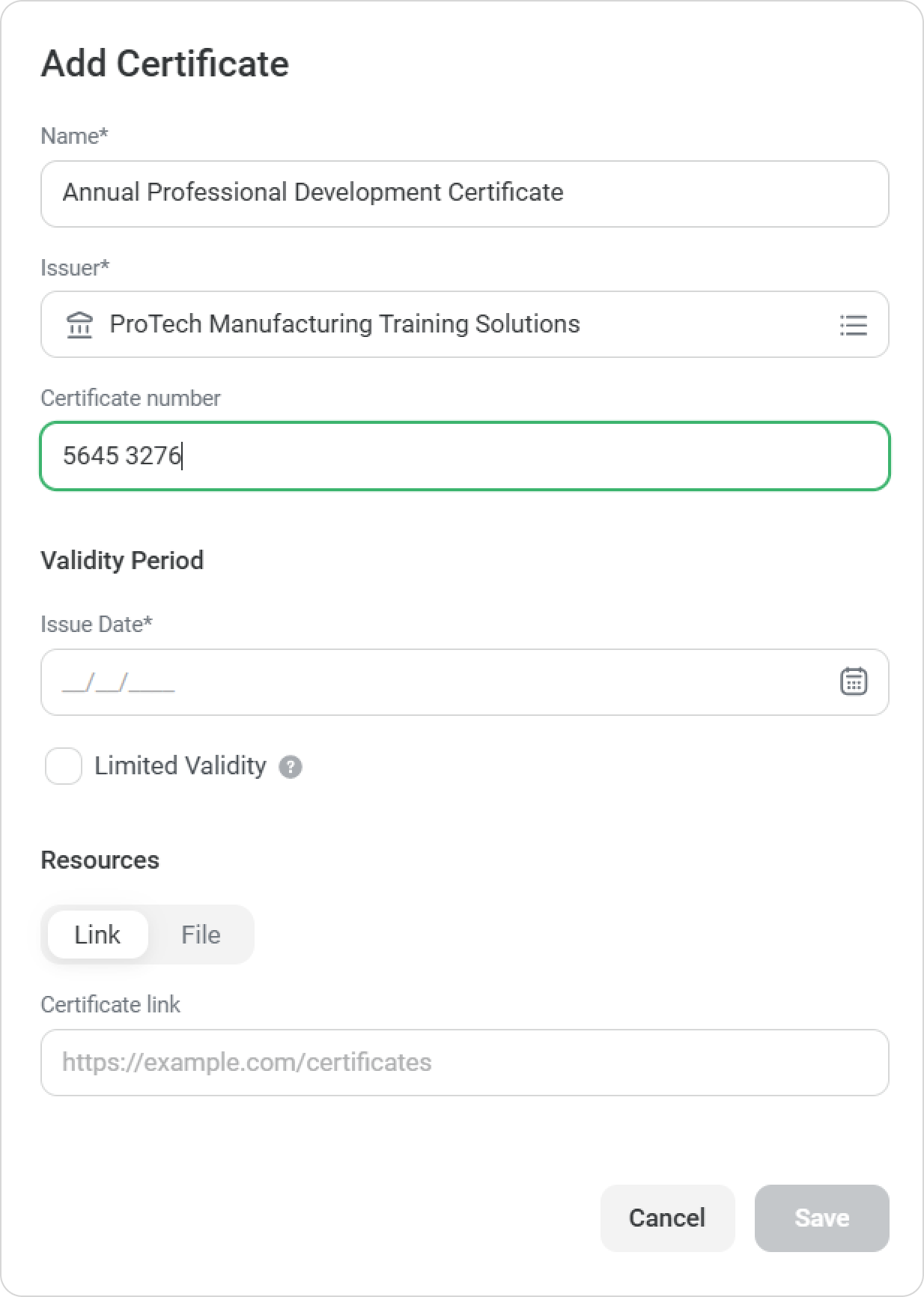Image resolution: width=924 pixels, height=1297 pixels.
Task: Click the institution icon in the Issuer field
Action: (79, 325)
